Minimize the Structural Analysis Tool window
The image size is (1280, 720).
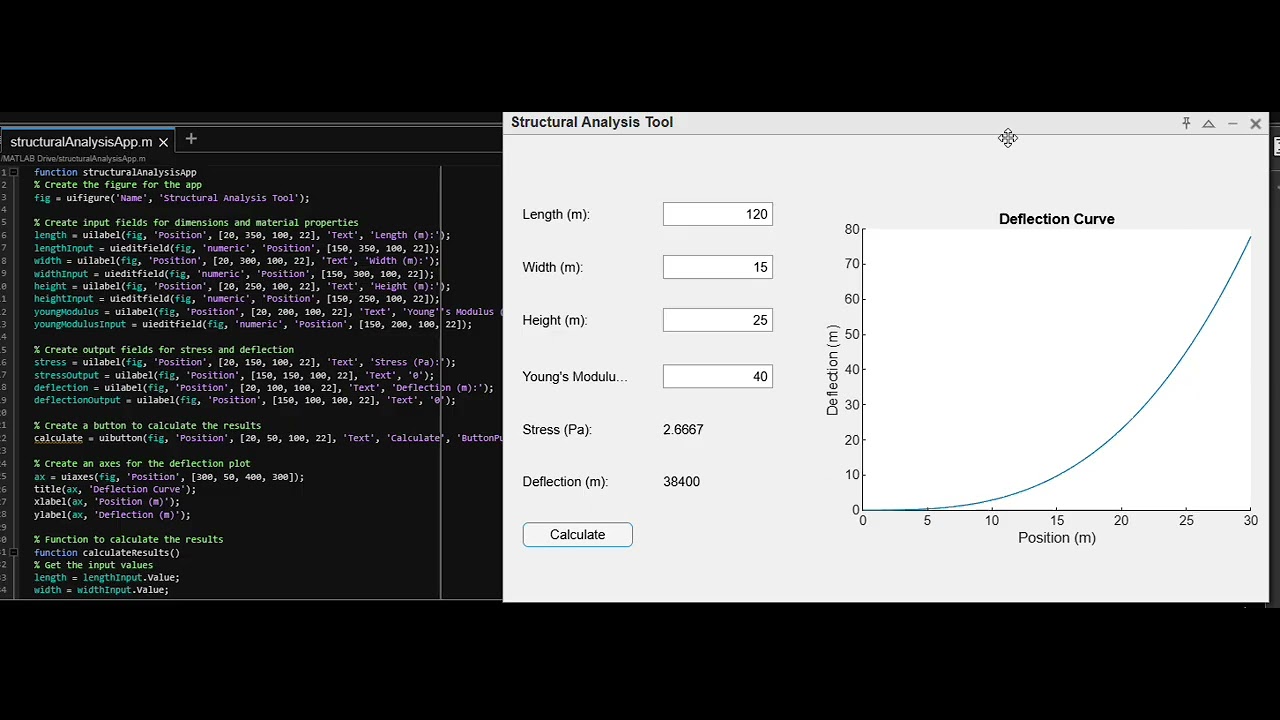click(1232, 123)
